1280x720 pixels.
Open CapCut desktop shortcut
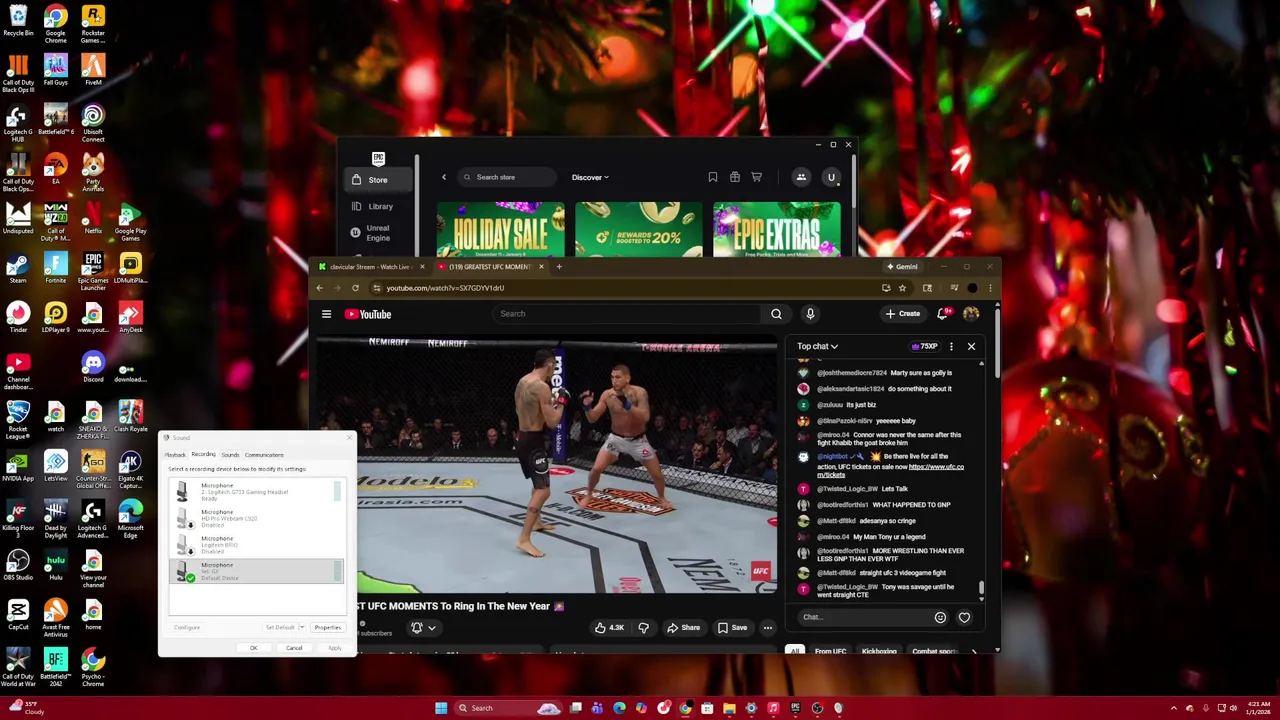pyautogui.click(x=18, y=614)
